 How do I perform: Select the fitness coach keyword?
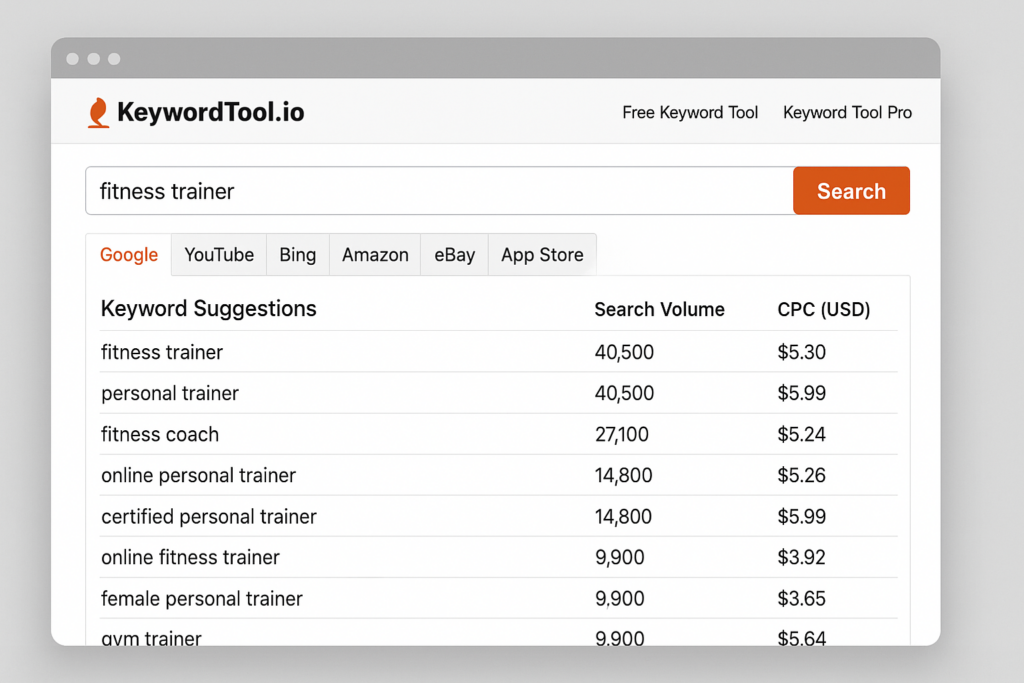160,434
